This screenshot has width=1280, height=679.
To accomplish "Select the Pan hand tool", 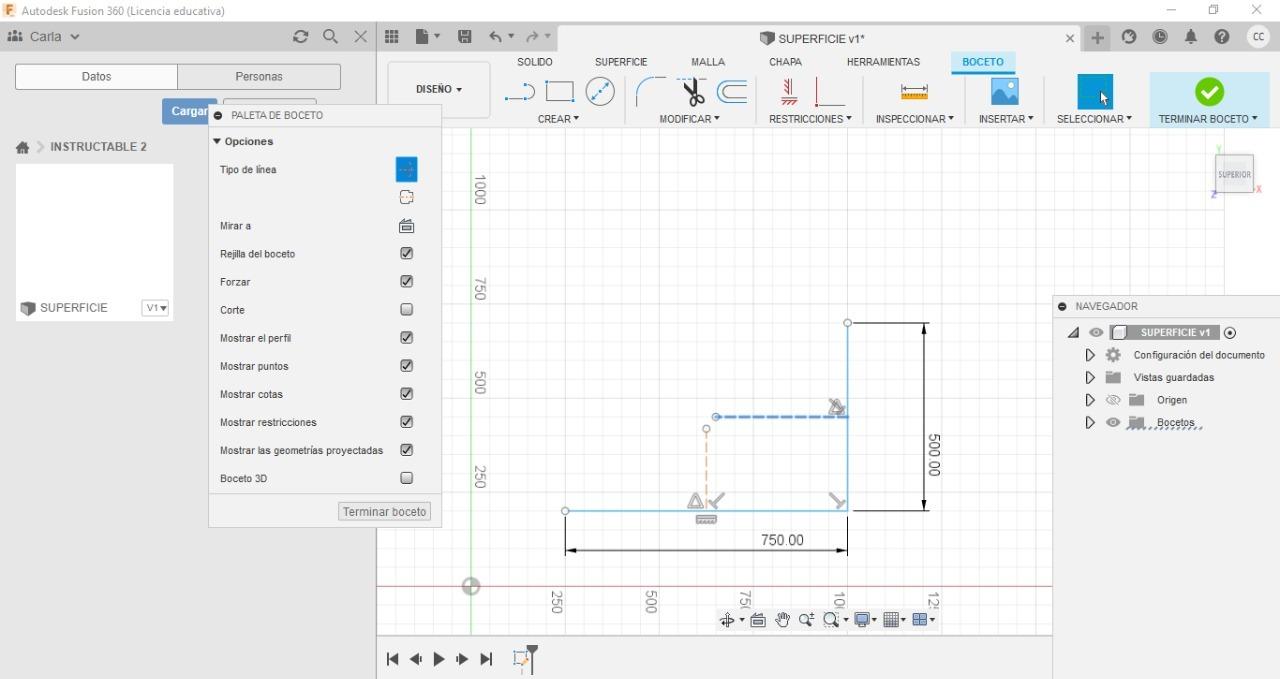I will (782, 620).
